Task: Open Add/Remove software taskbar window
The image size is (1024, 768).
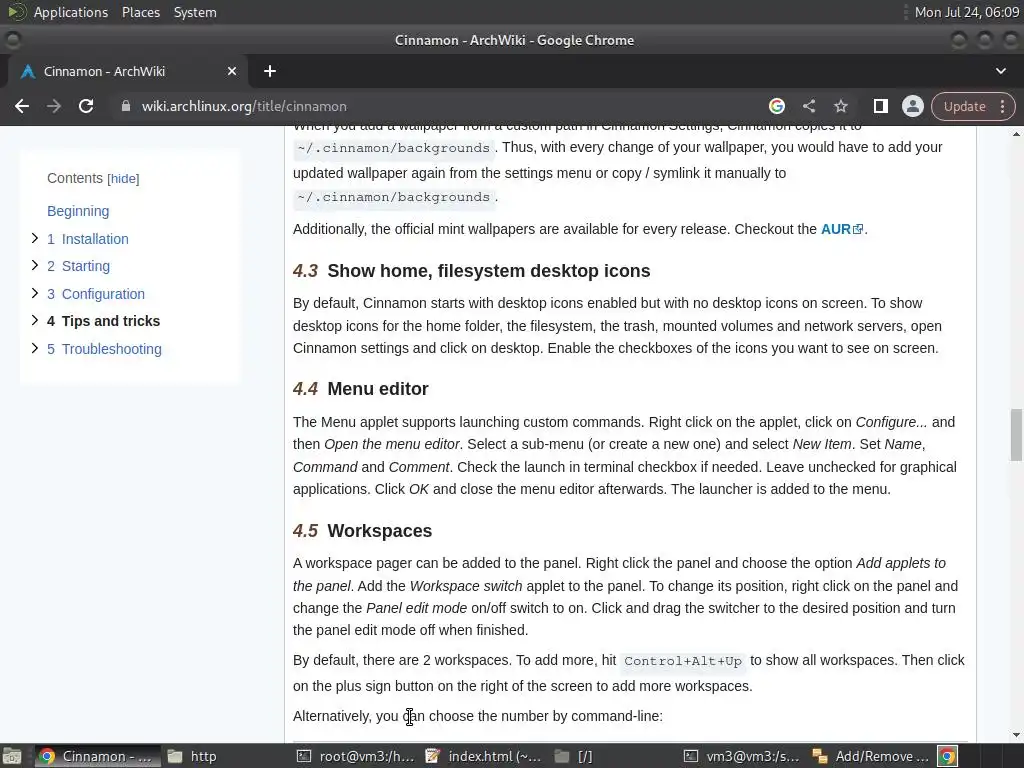Action: click(x=871, y=756)
